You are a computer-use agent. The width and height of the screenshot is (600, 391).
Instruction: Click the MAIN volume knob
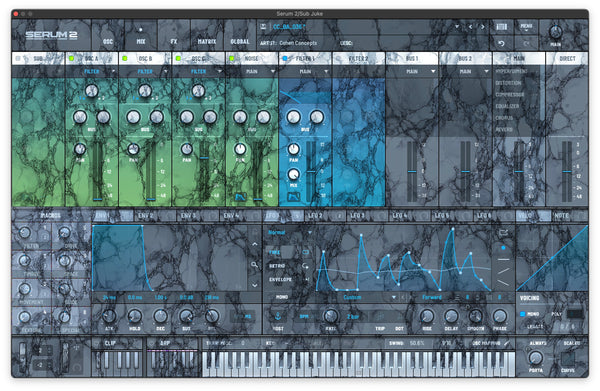point(556,32)
